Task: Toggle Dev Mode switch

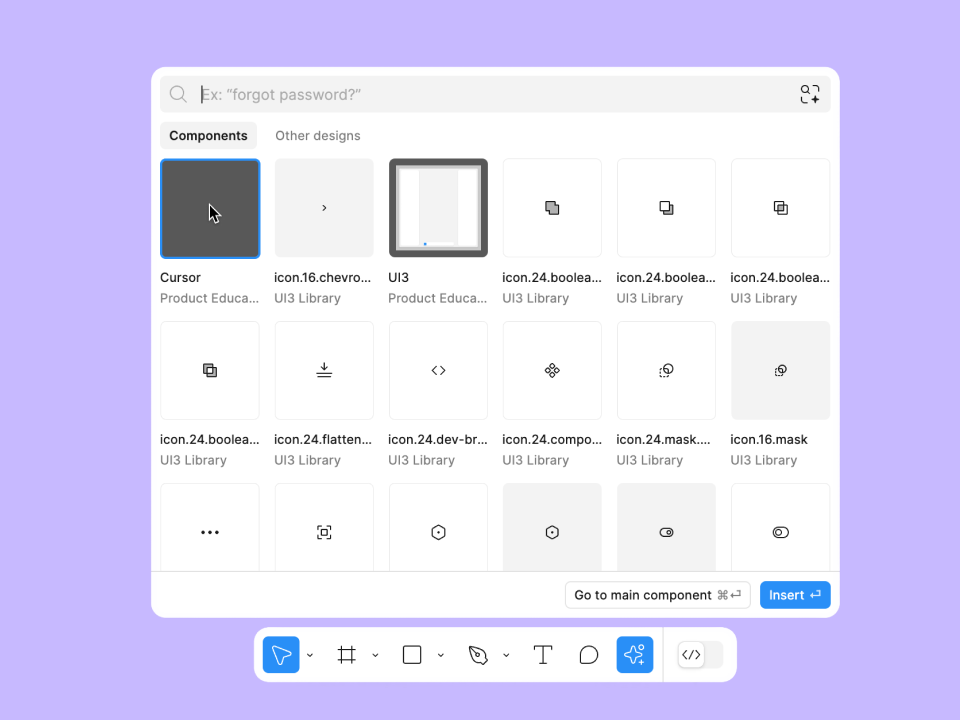Action: coord(700,655)
